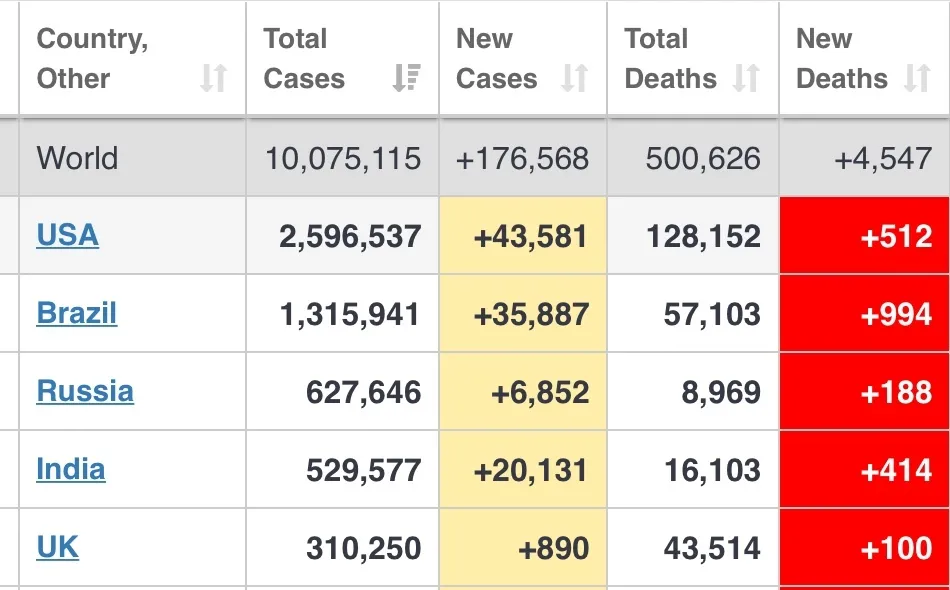This screenshot has width=950, height=590.
Task: Sort by New Deaths arrows icon
Action: pos(917,78)
